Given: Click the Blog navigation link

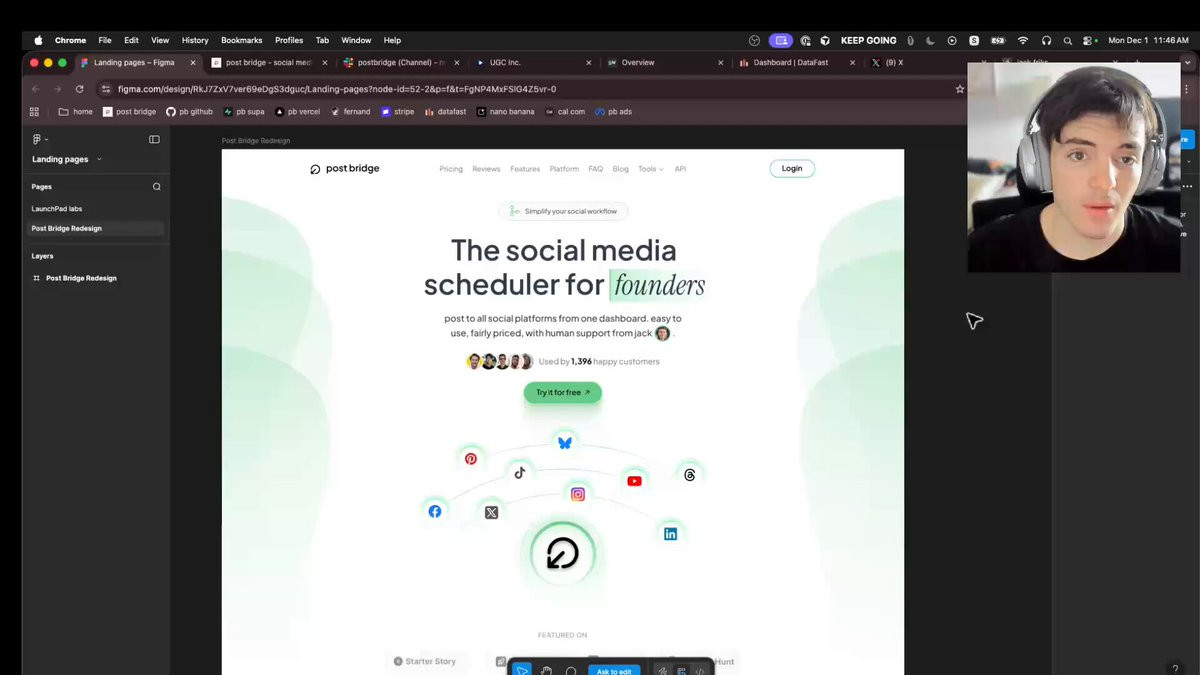Looking at the screenshot, I should pos(621,169).
